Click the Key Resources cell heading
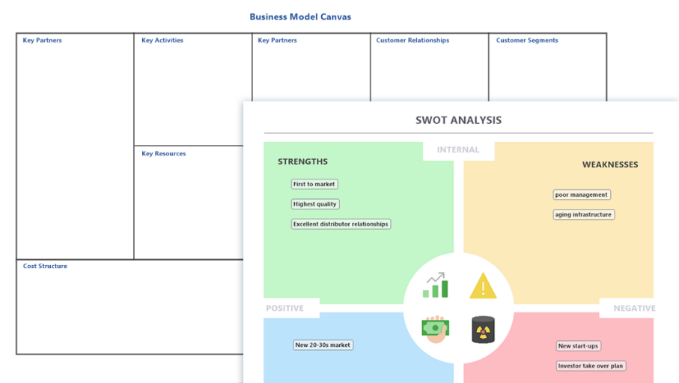 pyautogui.click(x=164, y=153)
